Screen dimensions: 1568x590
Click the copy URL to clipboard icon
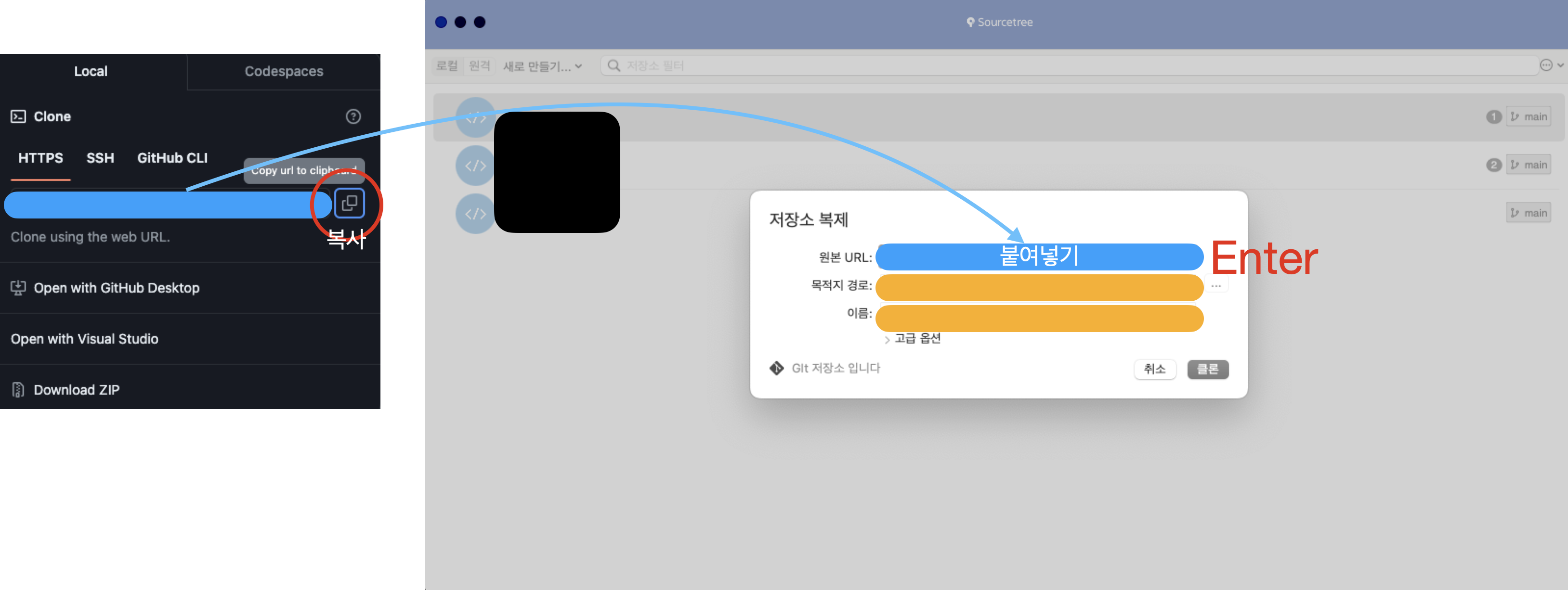coord(350,203)
